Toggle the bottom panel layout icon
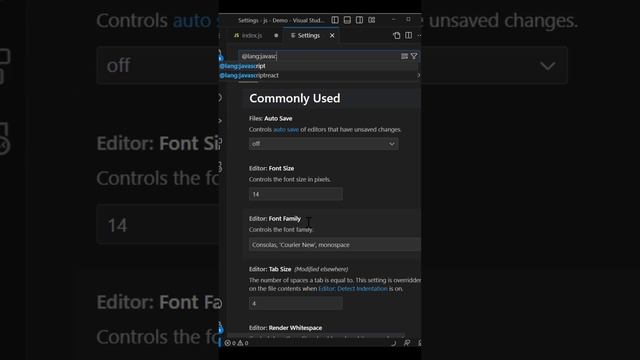 [x=347, y=20]
